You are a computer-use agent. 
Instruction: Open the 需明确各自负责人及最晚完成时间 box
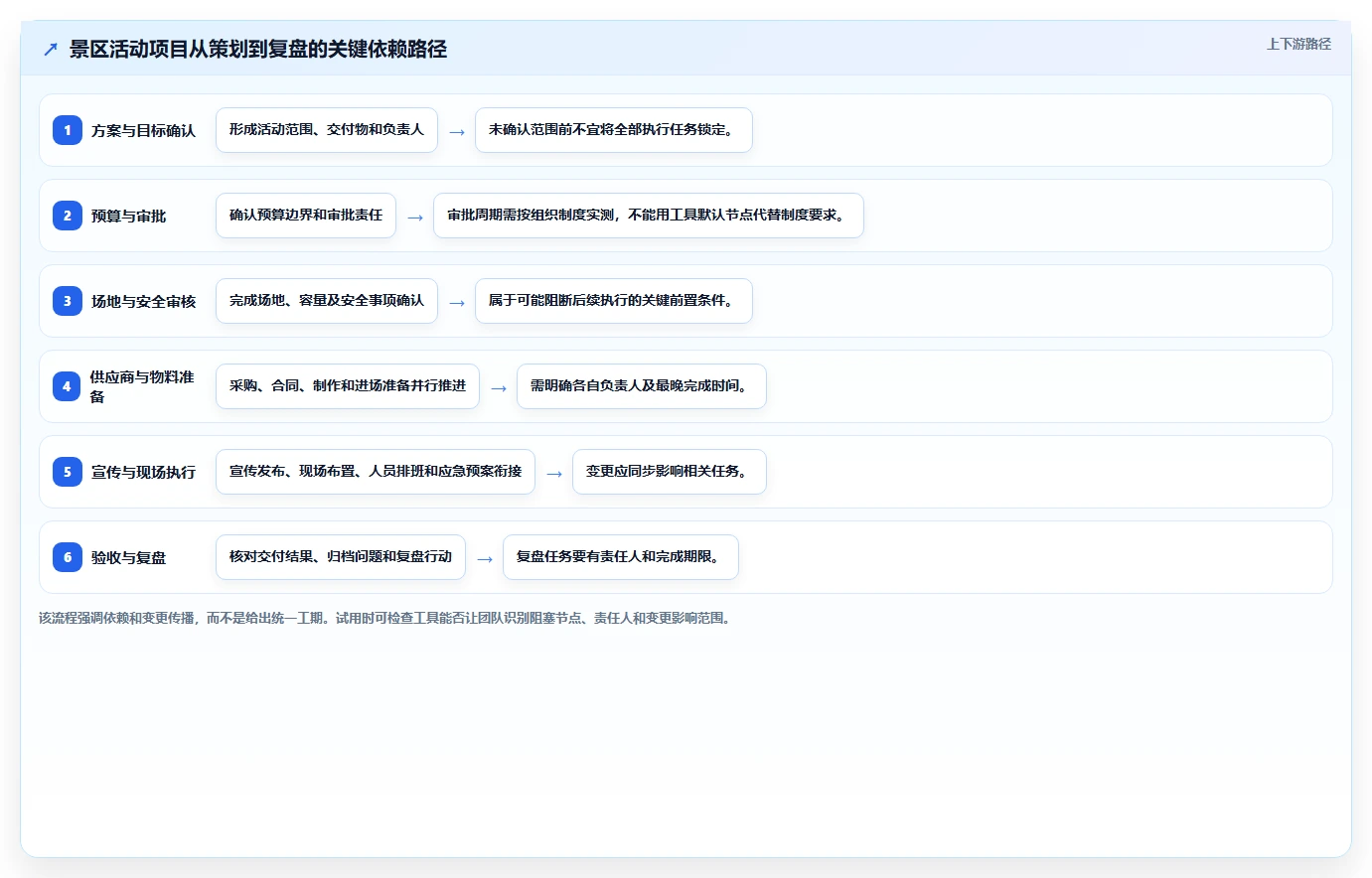[642, 386]
